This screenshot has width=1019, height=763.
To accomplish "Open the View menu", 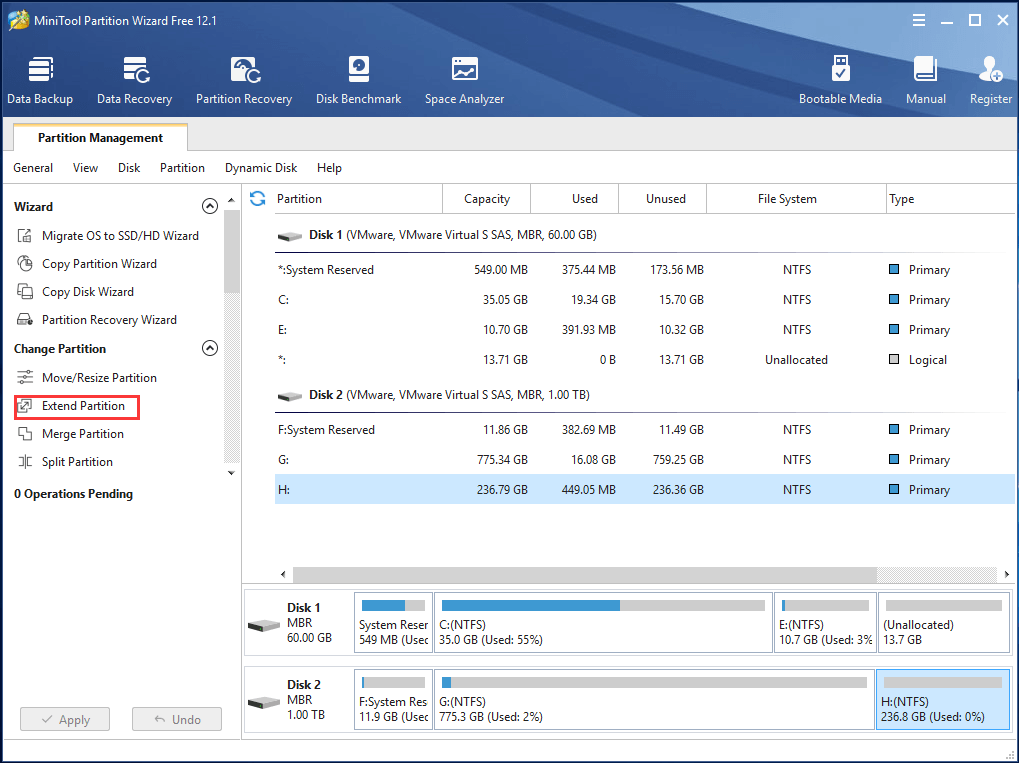I will click(85, 168).
